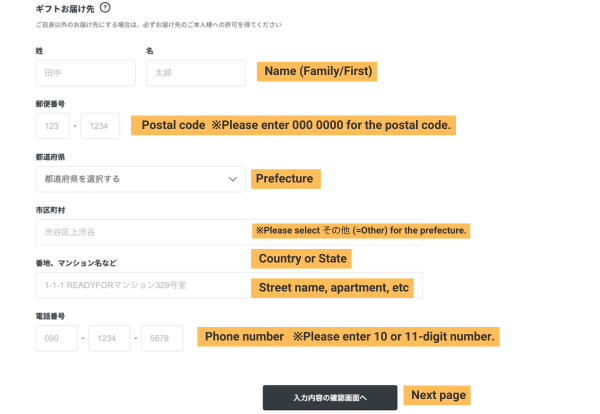Click the orange Country or State annotation
This screenshot has height=414, width=600.
coord(300,259)
